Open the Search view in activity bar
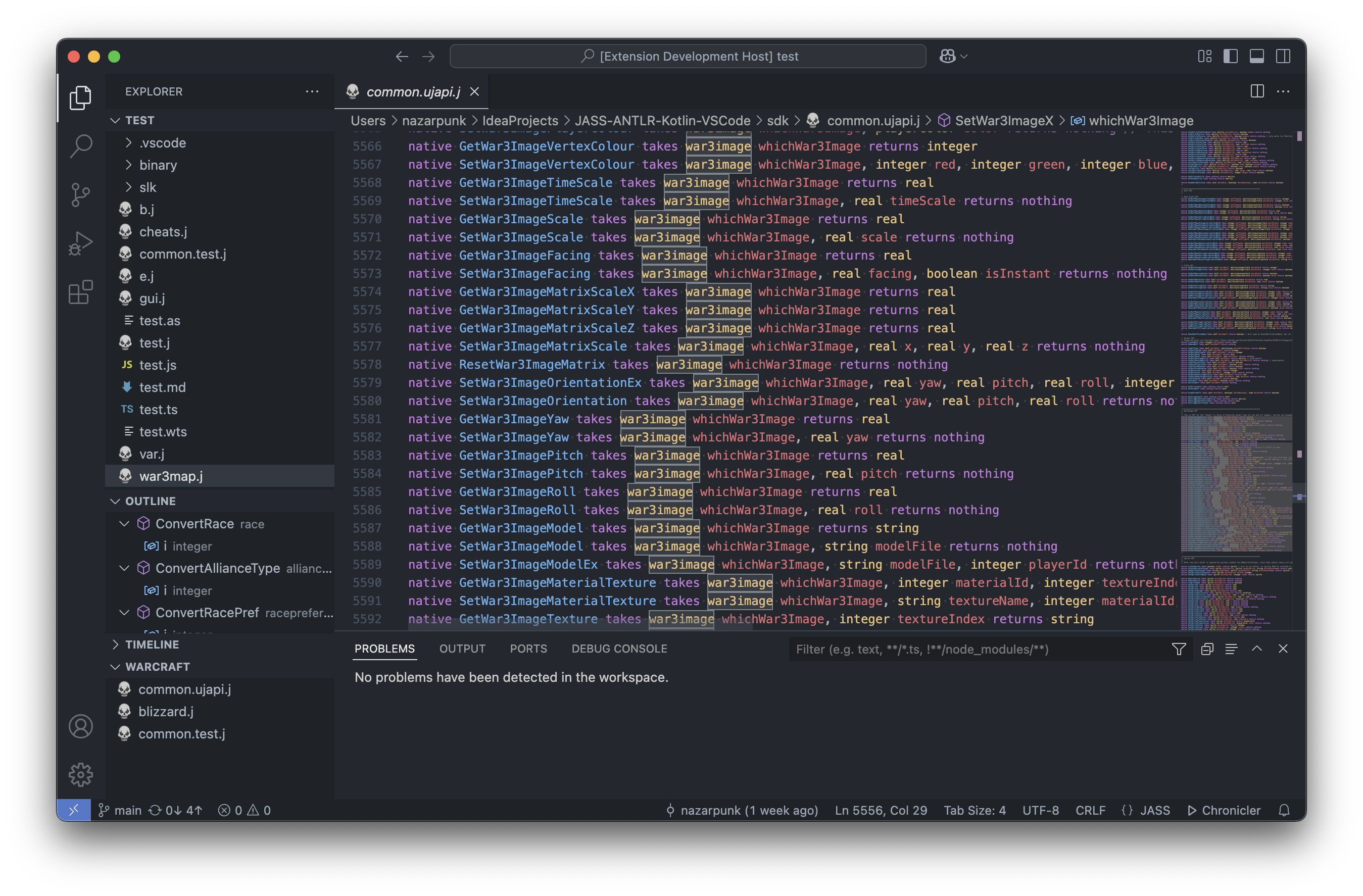The height and width of the screenshot is (896, 1363). (81, 146)
